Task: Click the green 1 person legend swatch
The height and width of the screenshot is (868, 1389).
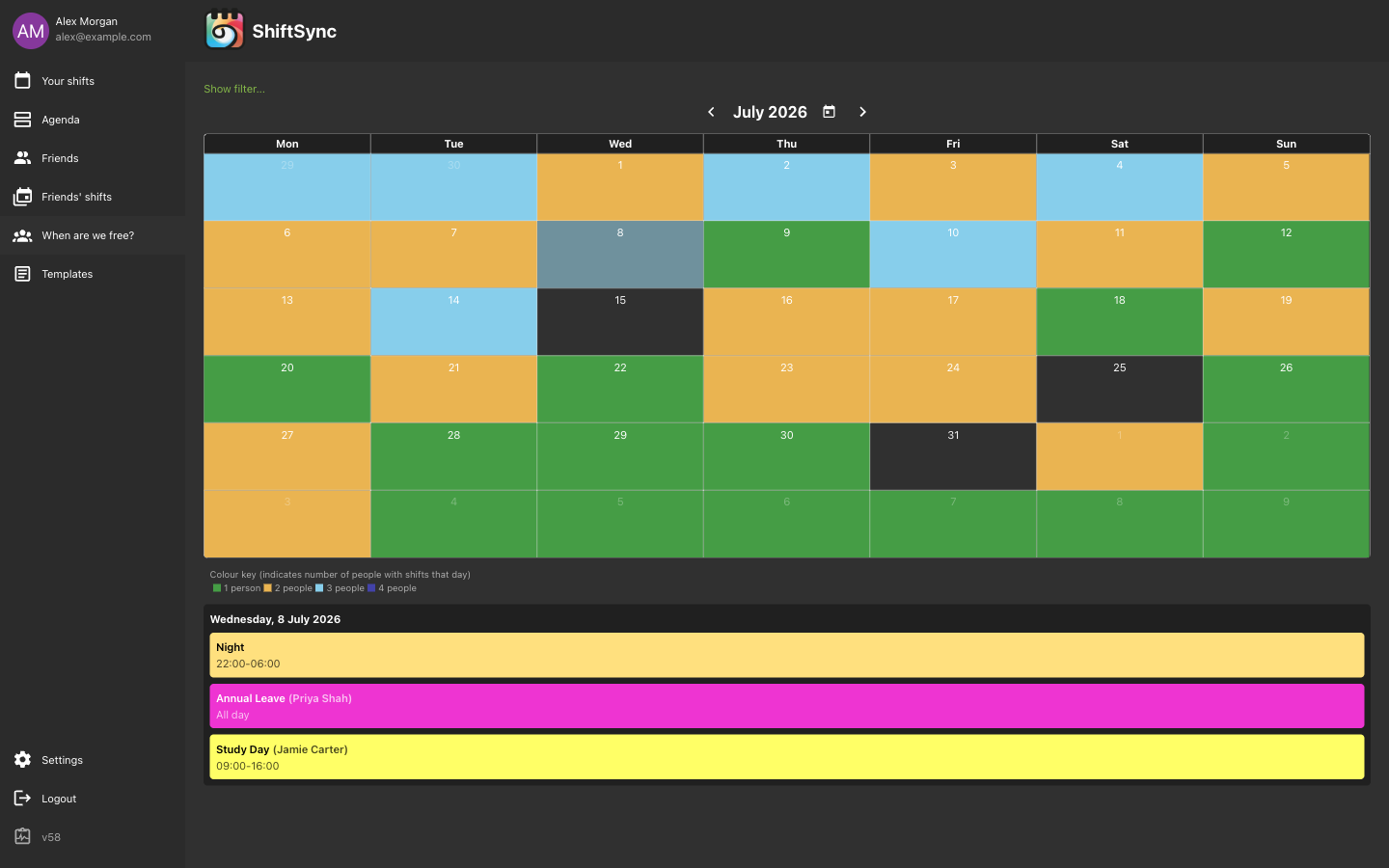Action: [x=217, y=587]
